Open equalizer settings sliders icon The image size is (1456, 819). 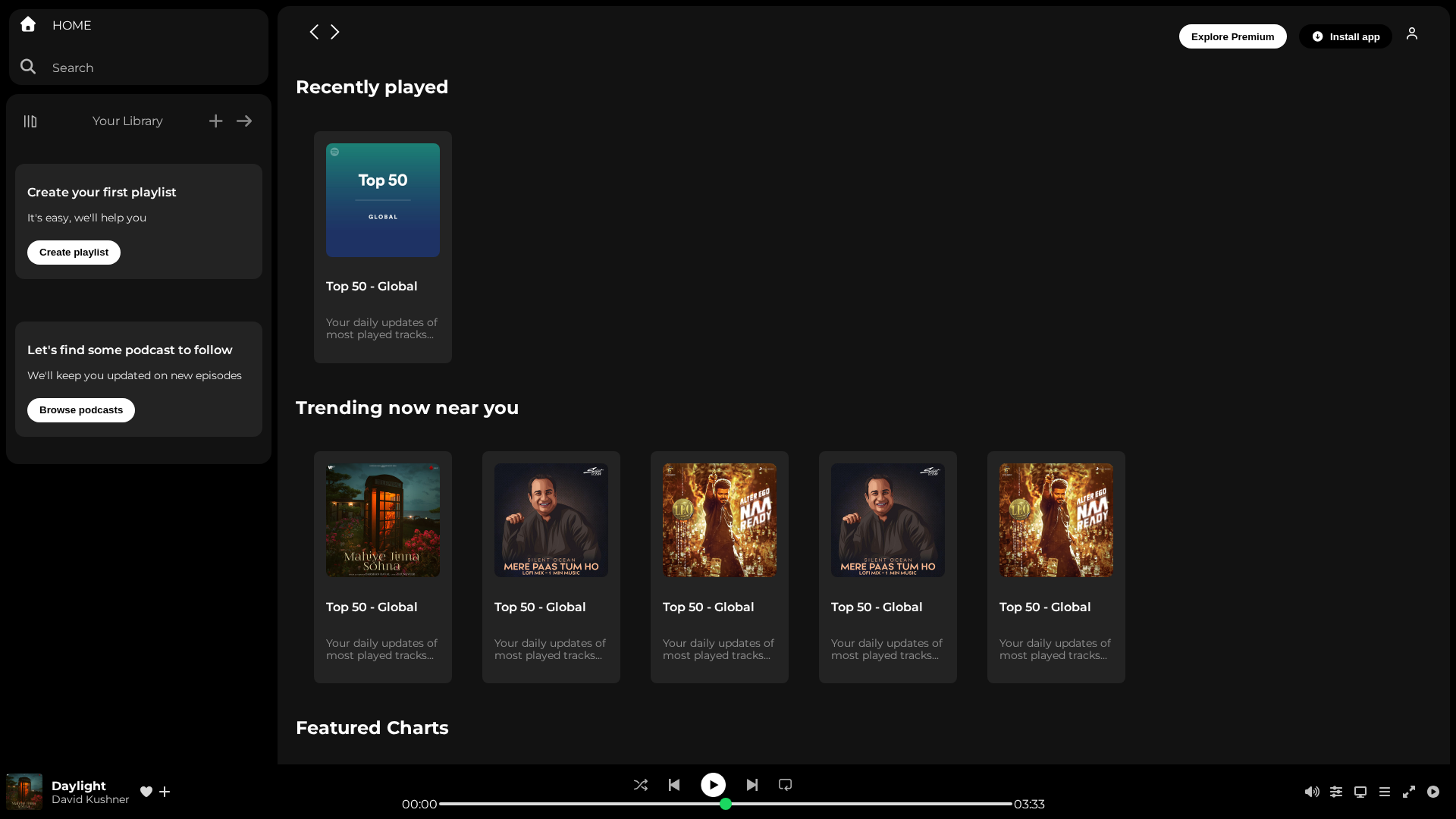point(1336,792)
